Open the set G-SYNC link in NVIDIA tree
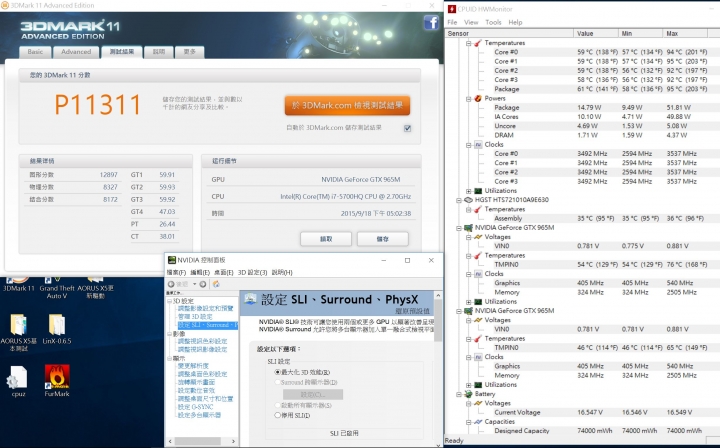The width and height of the screenshot is (720, 448). point(196,407)
